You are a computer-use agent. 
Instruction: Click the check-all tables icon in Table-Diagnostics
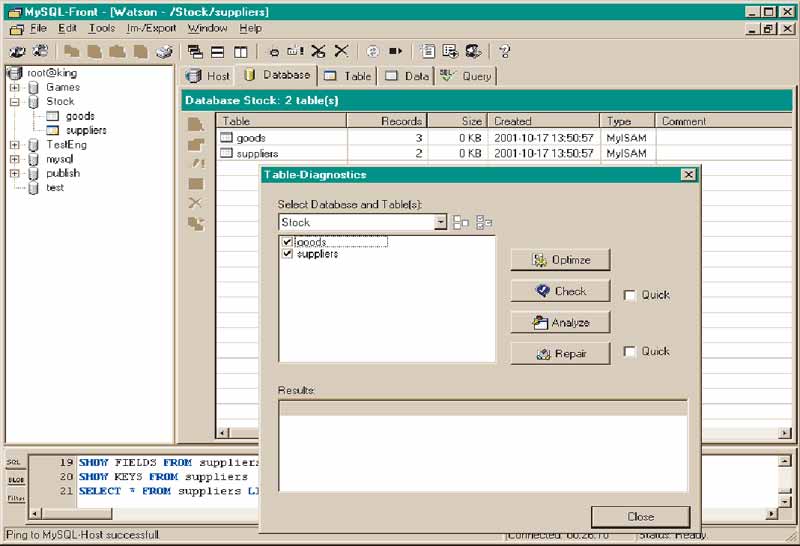point(484,222)
